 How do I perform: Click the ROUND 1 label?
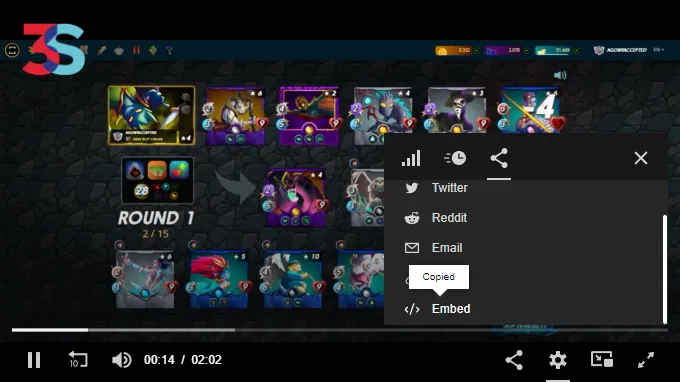pos(156,218)
